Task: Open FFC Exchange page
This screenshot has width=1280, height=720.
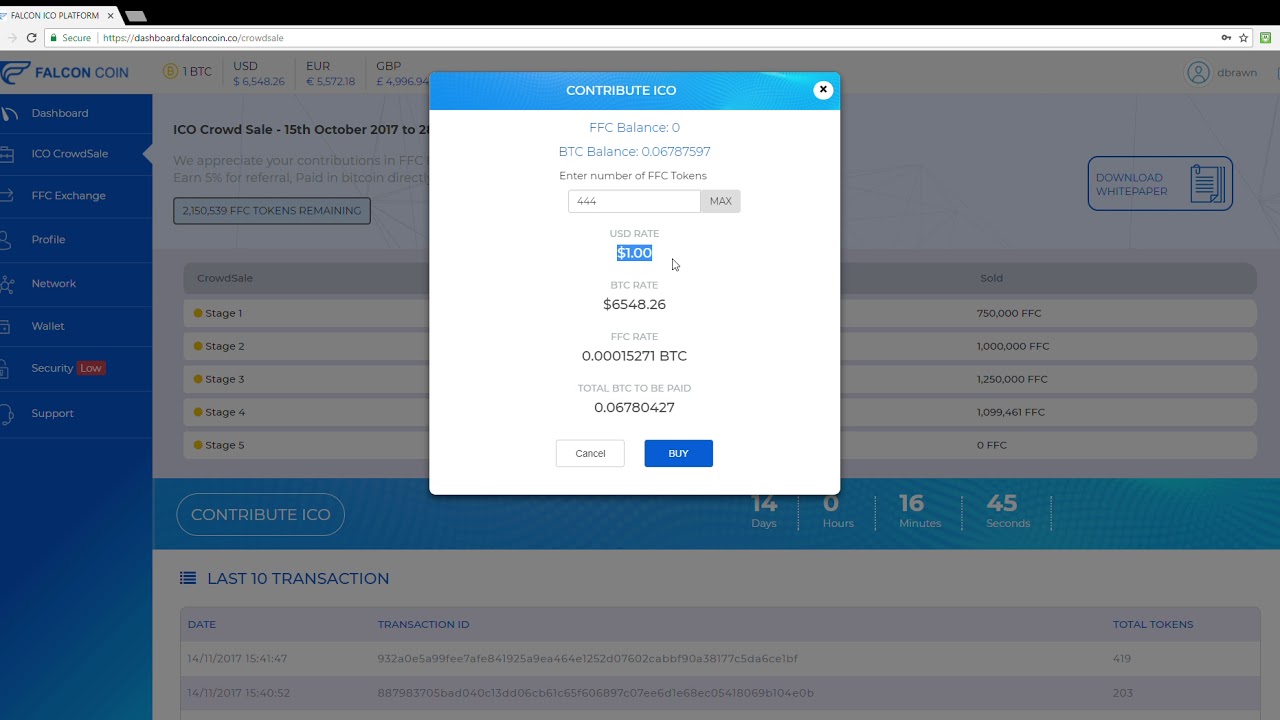Action: pyautogui.click(x=68, y=196)
